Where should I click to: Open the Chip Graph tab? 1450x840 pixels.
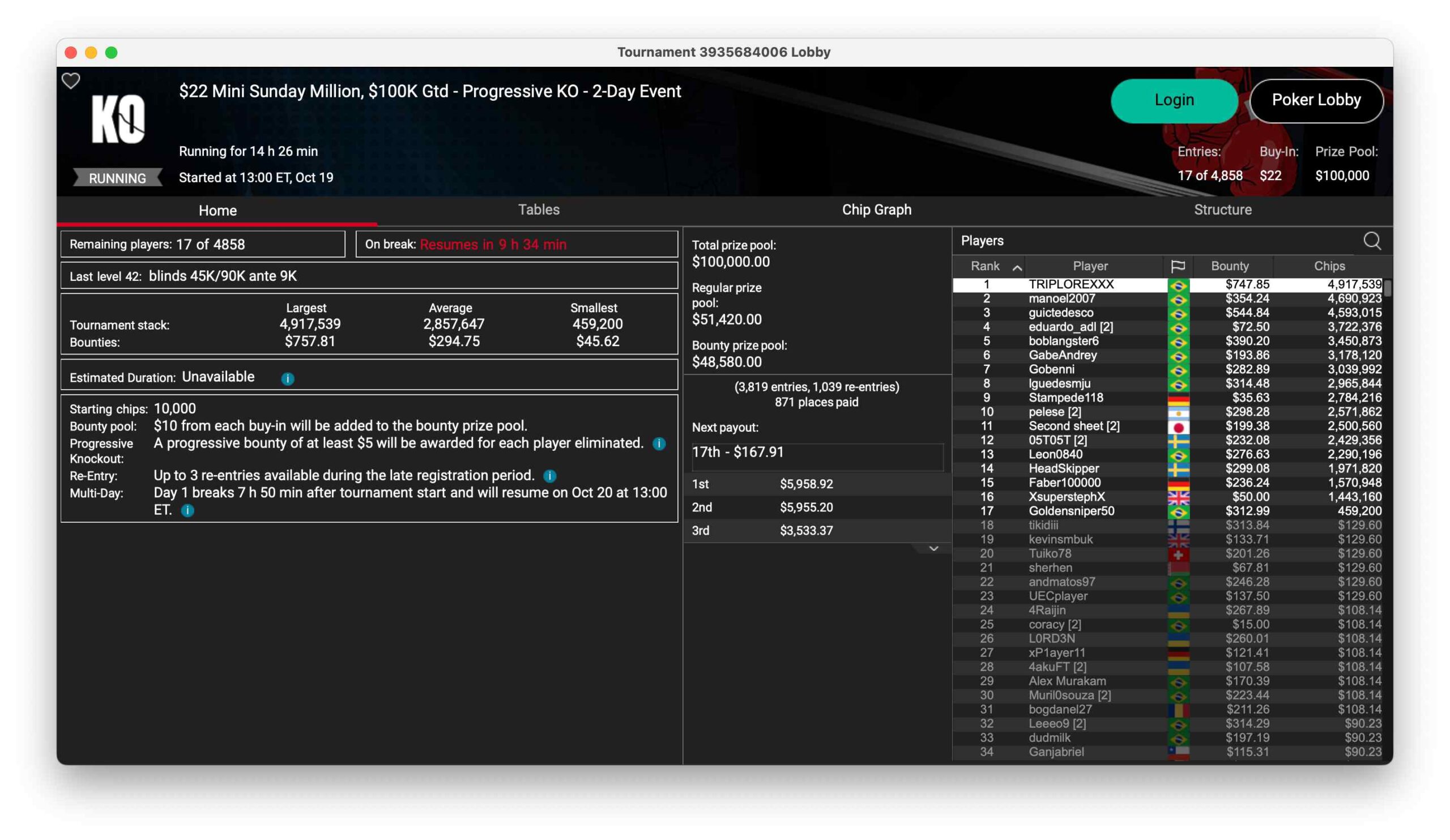tap(876, 210)
